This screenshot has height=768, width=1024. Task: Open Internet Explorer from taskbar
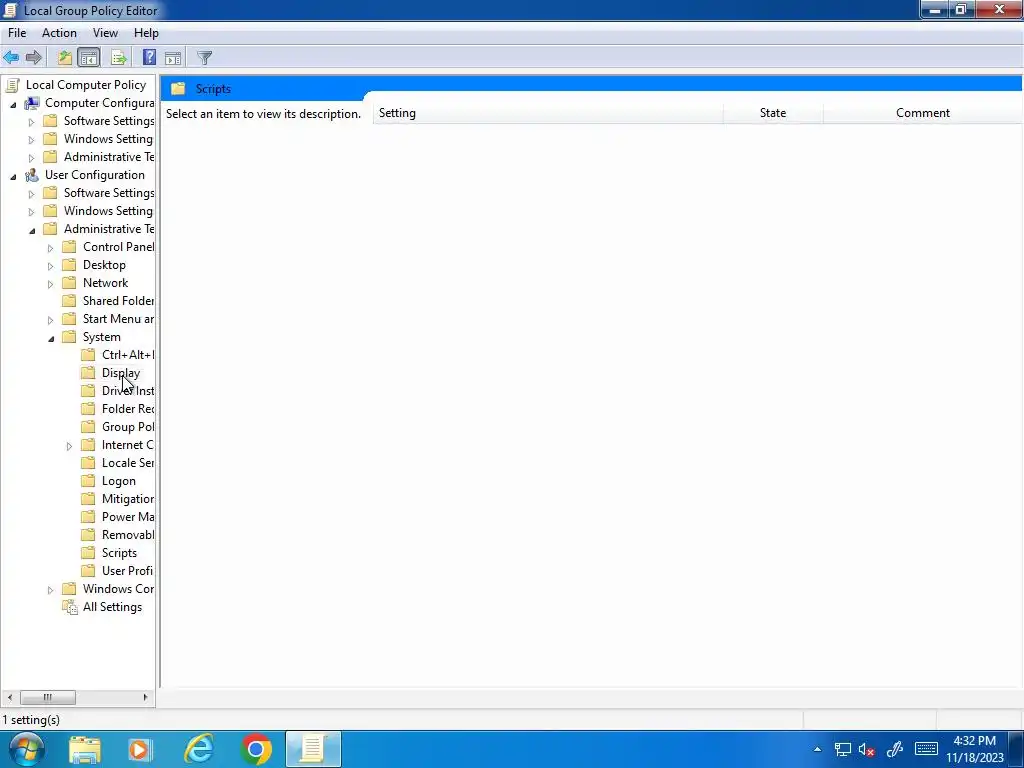point(199,749)
